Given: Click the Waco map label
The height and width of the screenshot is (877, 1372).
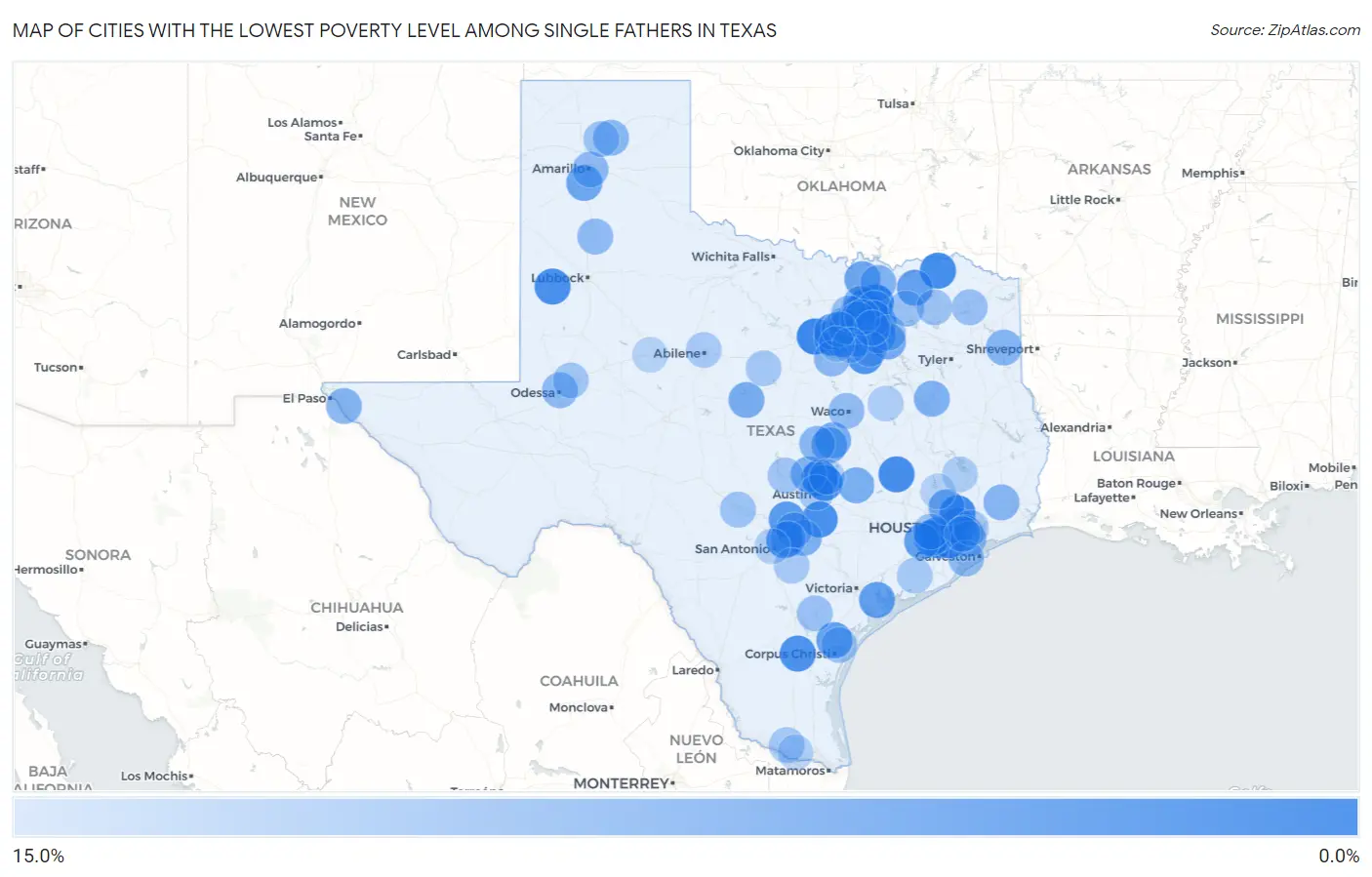Looking at the screenshot, I should tap(828, 412).
